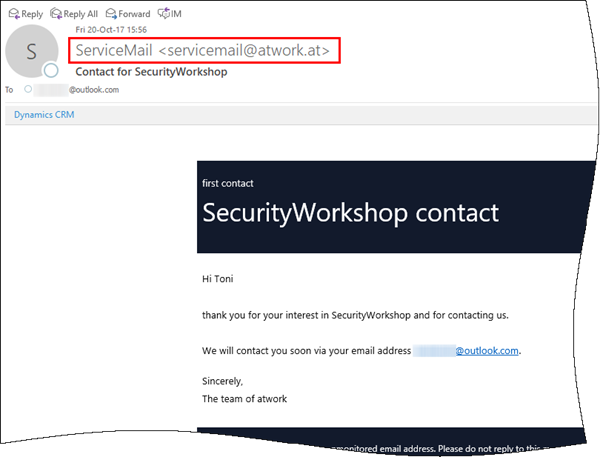Image resolution: width=600 pixels, height=457 pixels.
Task: Click the Hi Toni greeting
Action: [x=218, y=279]
